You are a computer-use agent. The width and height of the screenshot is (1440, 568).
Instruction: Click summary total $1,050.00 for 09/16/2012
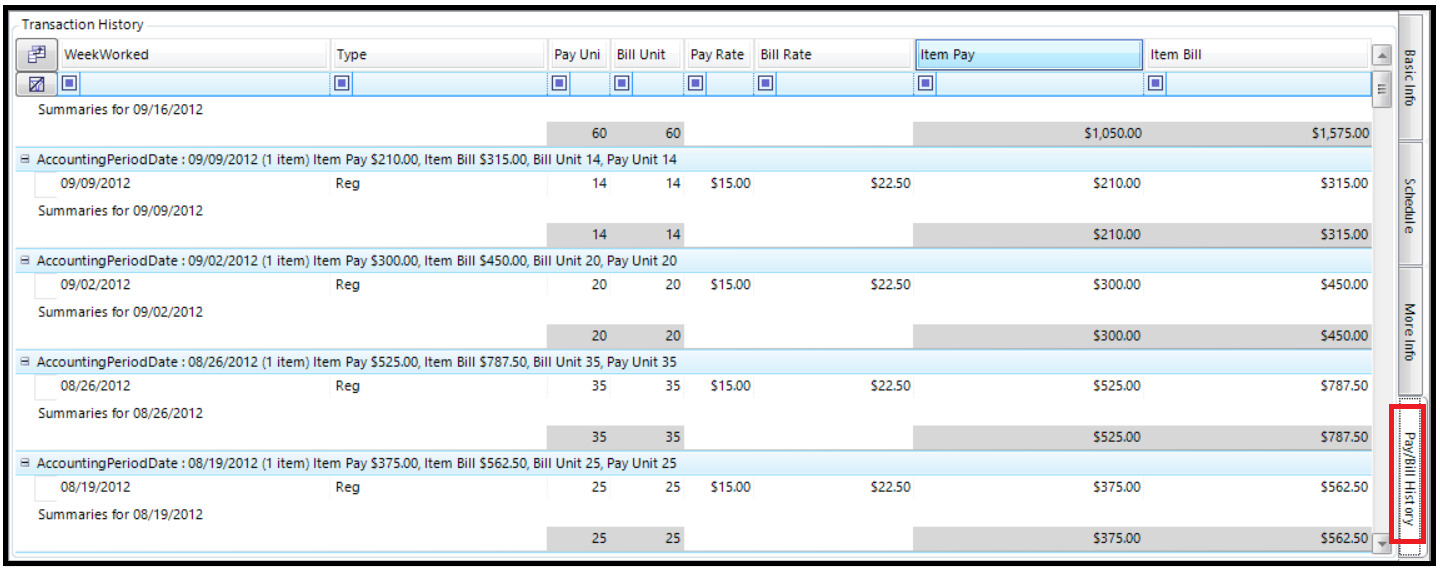(x=1112, y=133)
